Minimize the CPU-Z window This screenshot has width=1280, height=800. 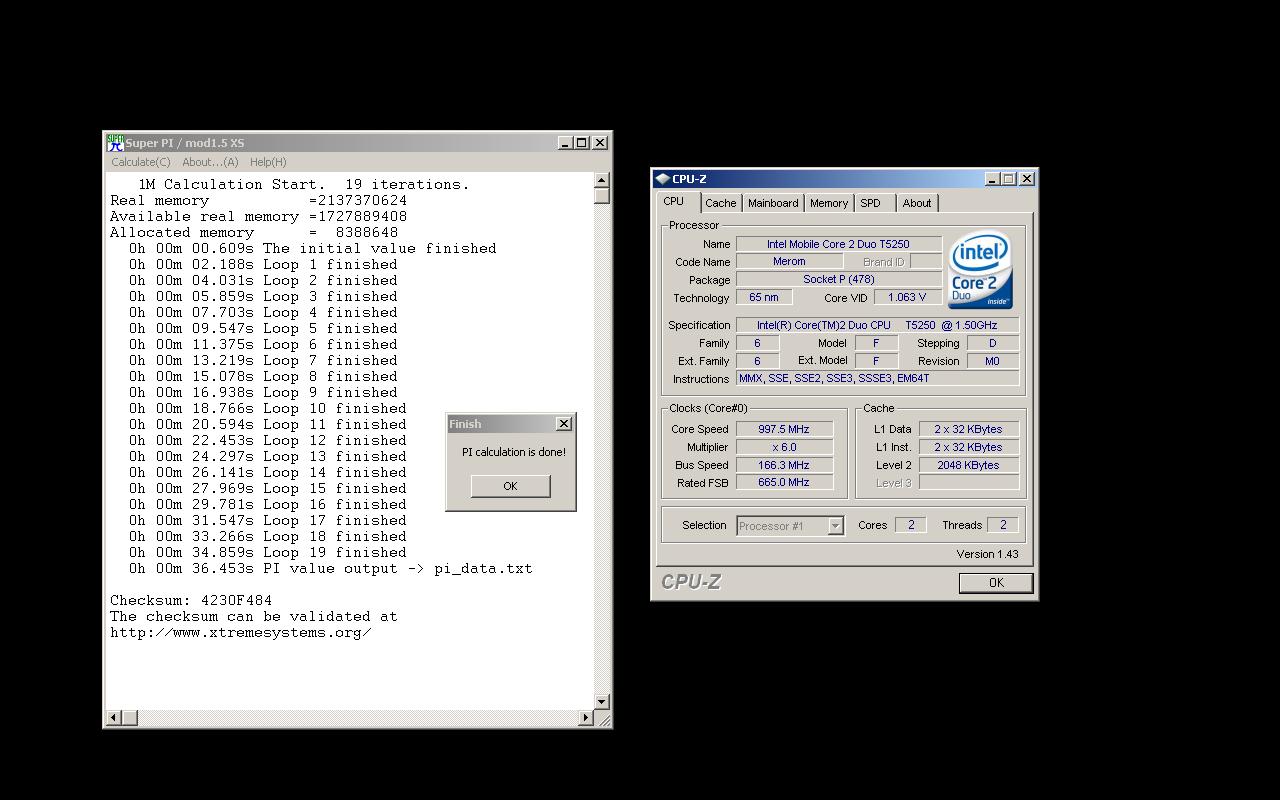992,179
